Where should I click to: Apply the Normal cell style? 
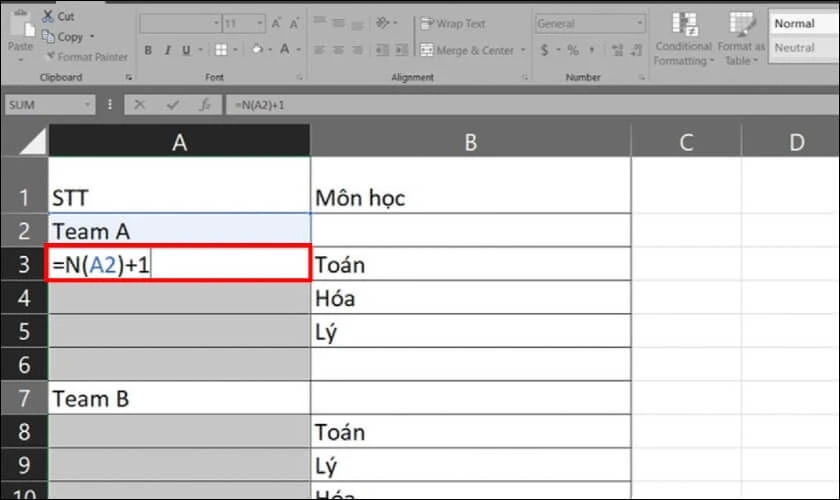point(804,24)
